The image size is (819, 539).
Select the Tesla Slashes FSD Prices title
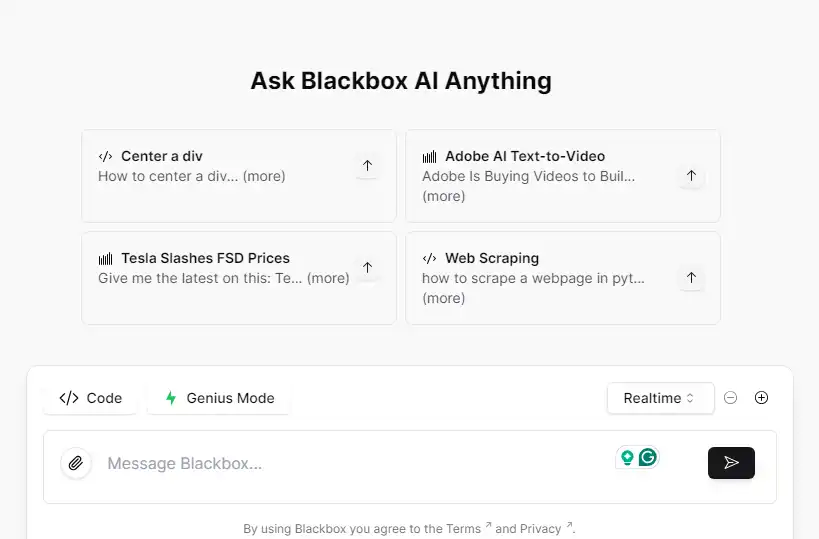coord(205,258)
